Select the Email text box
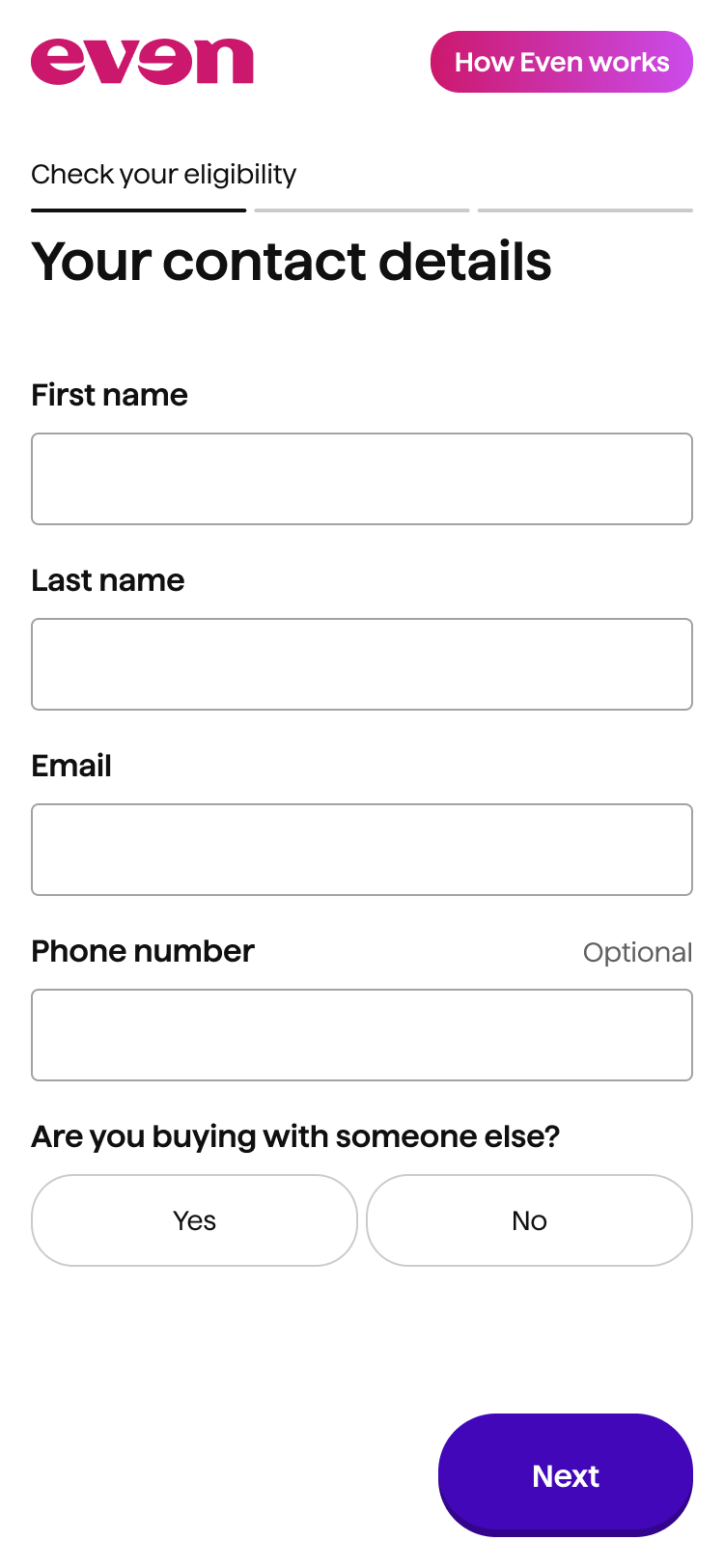This screenshot has width=724, height=1568. point(362,850)
